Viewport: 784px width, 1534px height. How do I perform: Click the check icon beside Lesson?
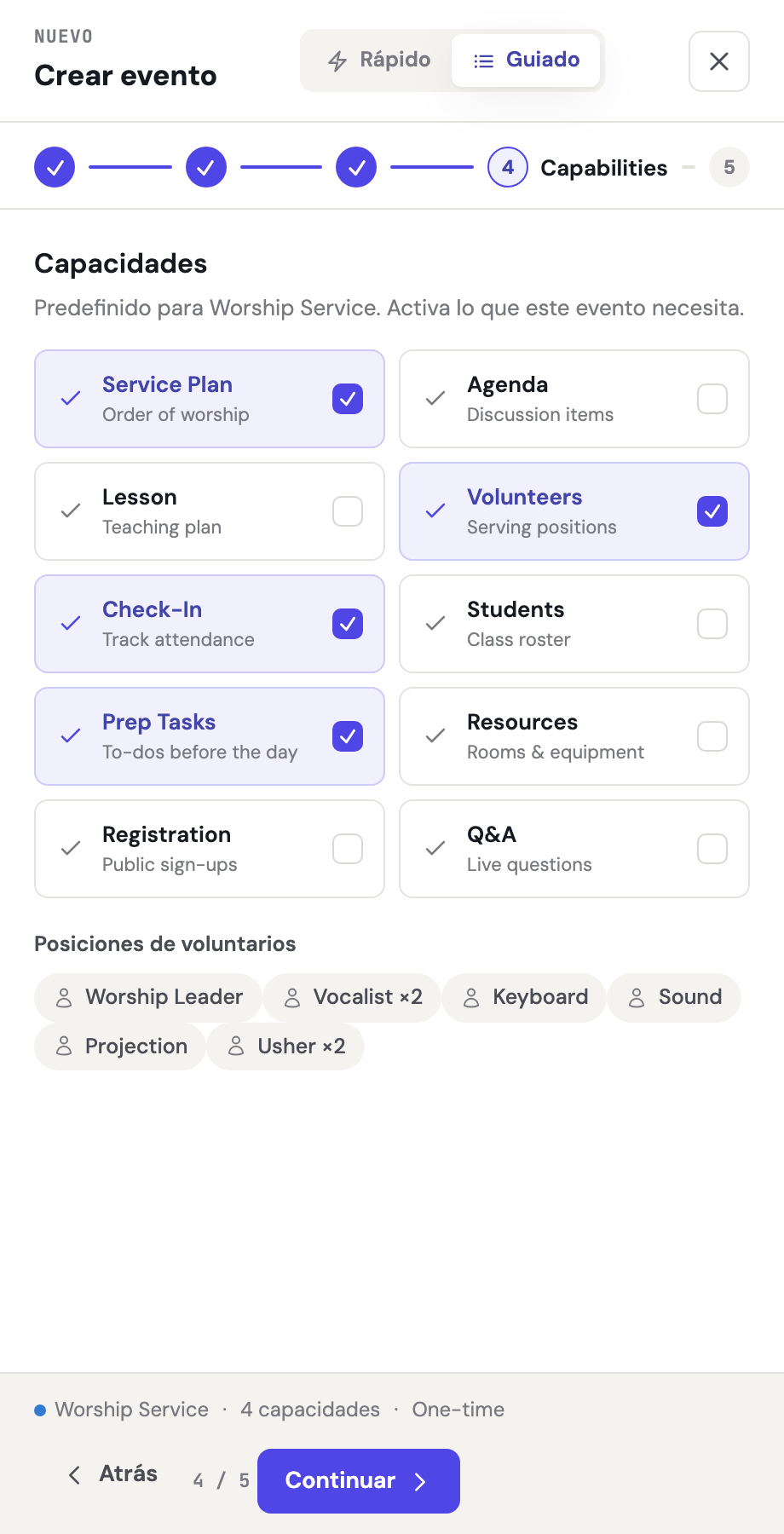click(x=71, y=511)
